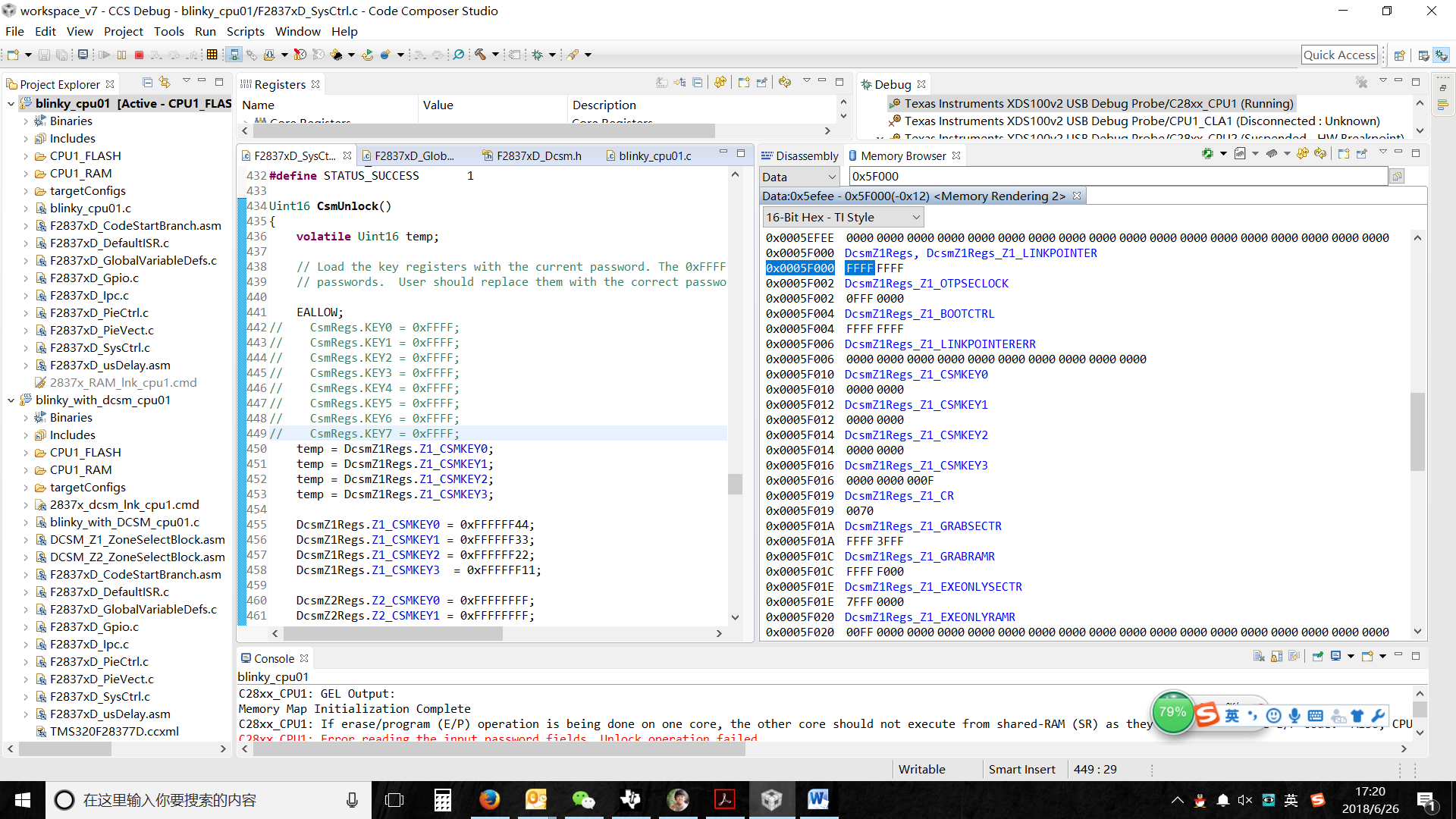The height and width of the screenshot is (819, 1456).
Task: Open the 16-Bit Hex TI Style dropdown
Action: (843, 218)
